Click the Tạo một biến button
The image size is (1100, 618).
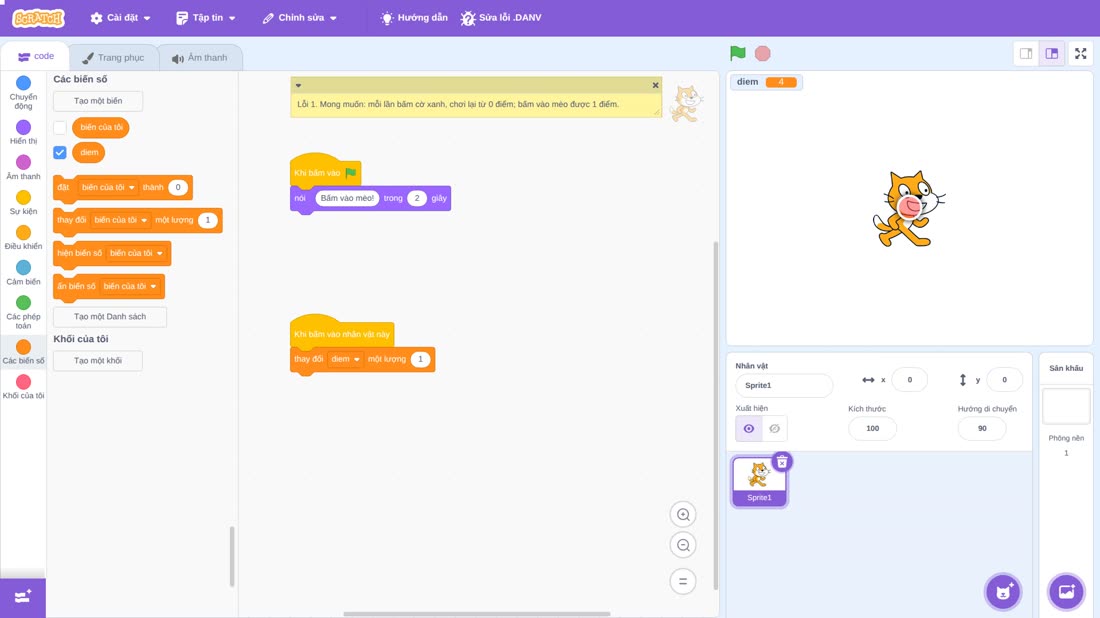98,101
